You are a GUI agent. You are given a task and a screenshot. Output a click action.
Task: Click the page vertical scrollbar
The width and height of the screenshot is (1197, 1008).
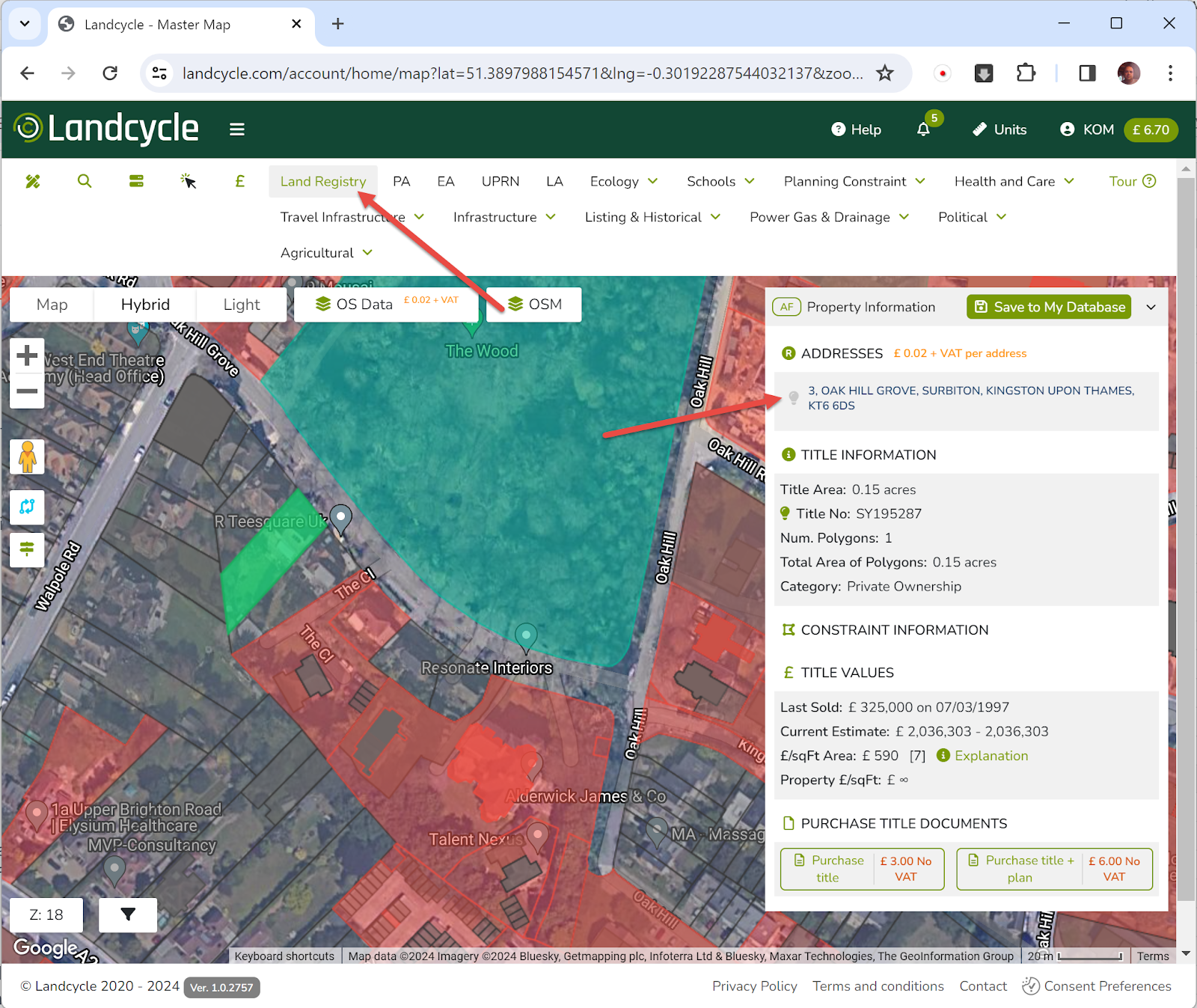1186,539
